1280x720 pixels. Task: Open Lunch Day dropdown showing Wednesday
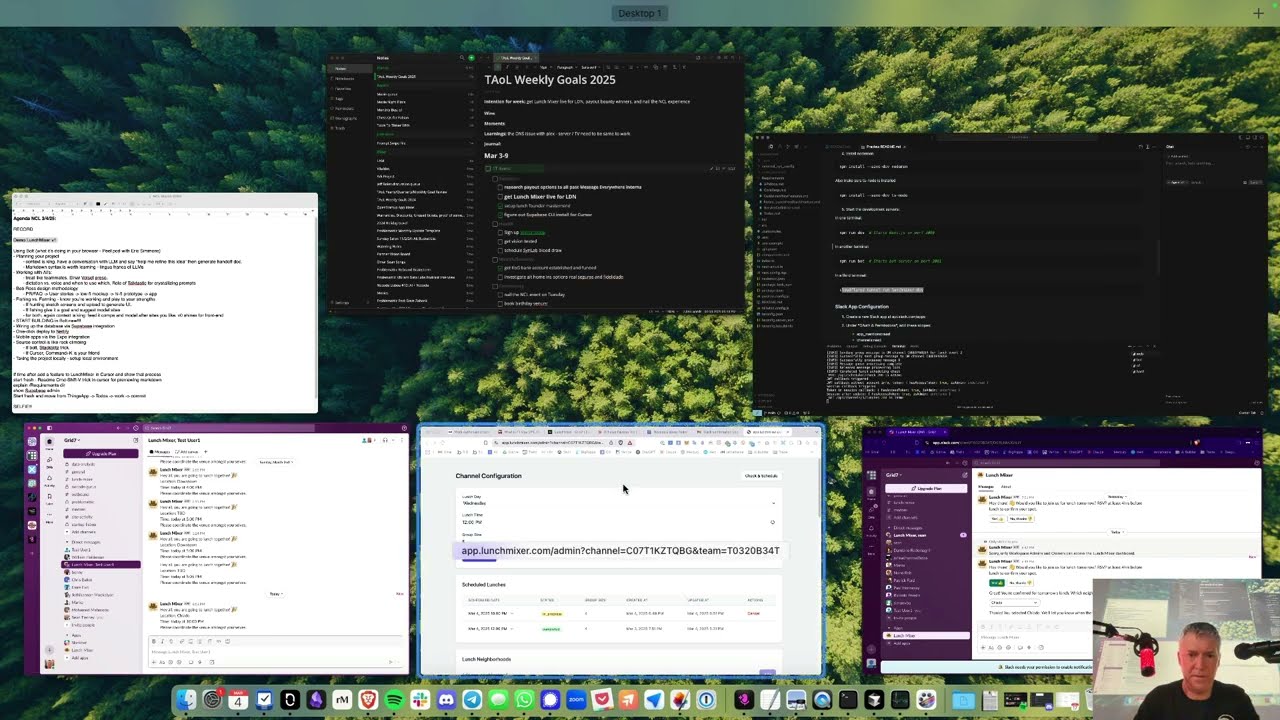click(618, 503)
